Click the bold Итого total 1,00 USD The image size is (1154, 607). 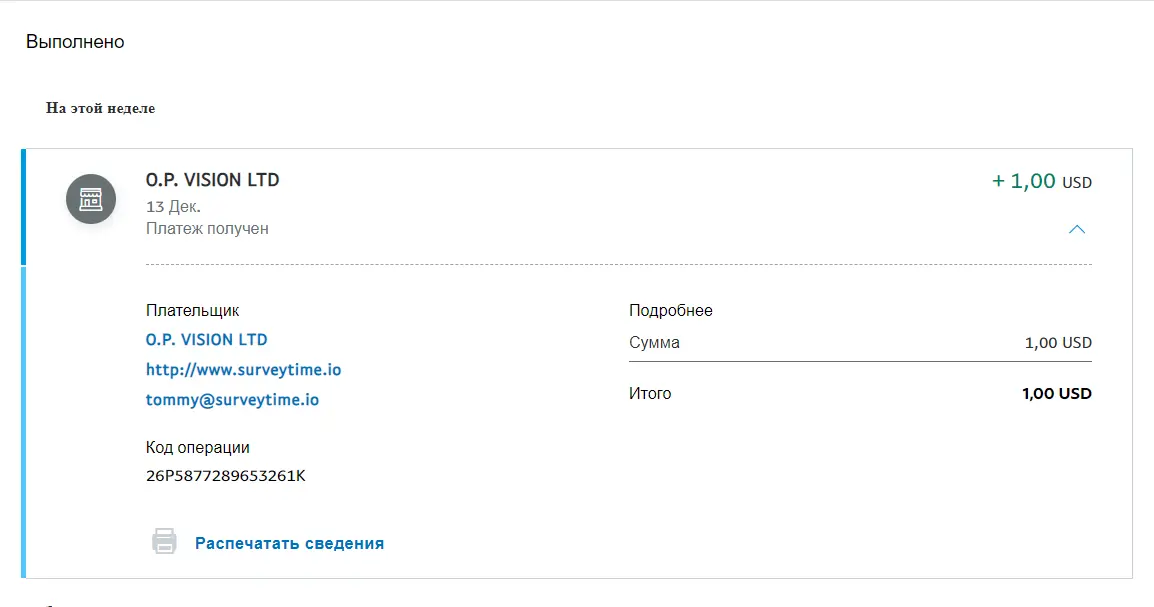1057,394
